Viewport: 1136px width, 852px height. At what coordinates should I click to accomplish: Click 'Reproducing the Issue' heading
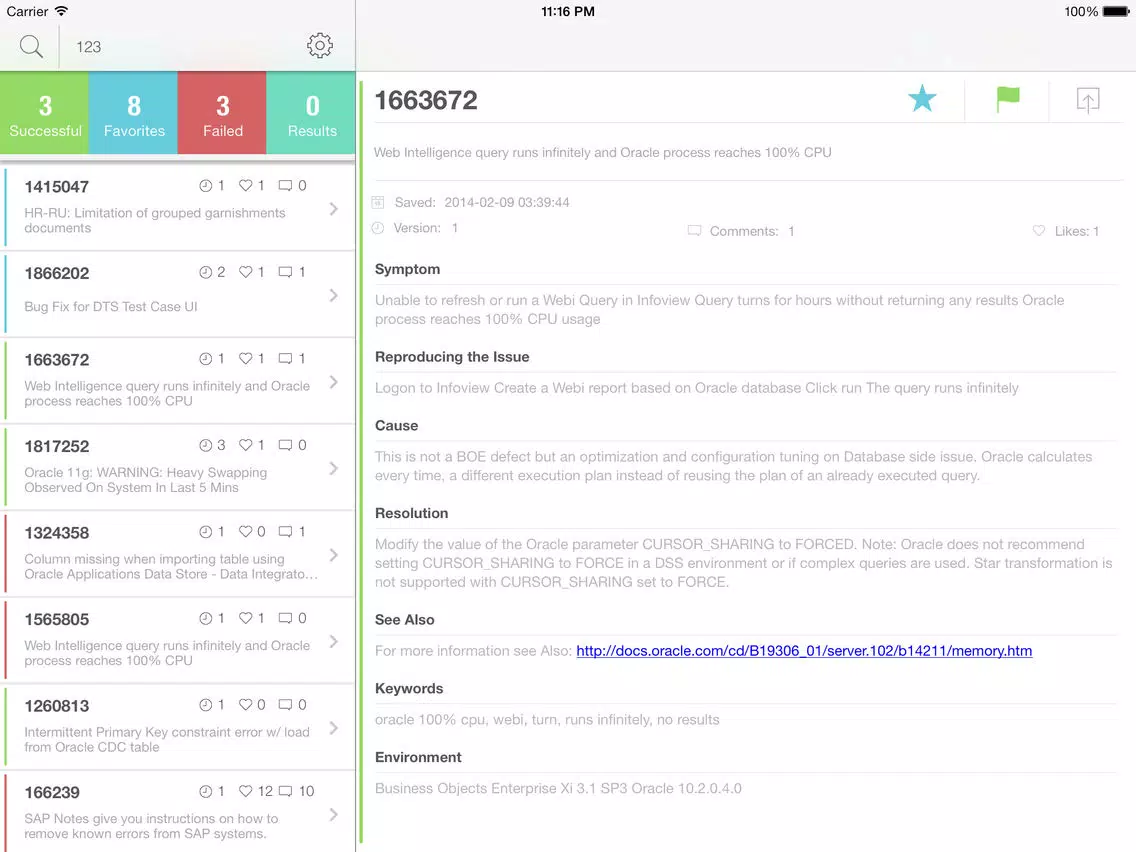click(452, 356)
